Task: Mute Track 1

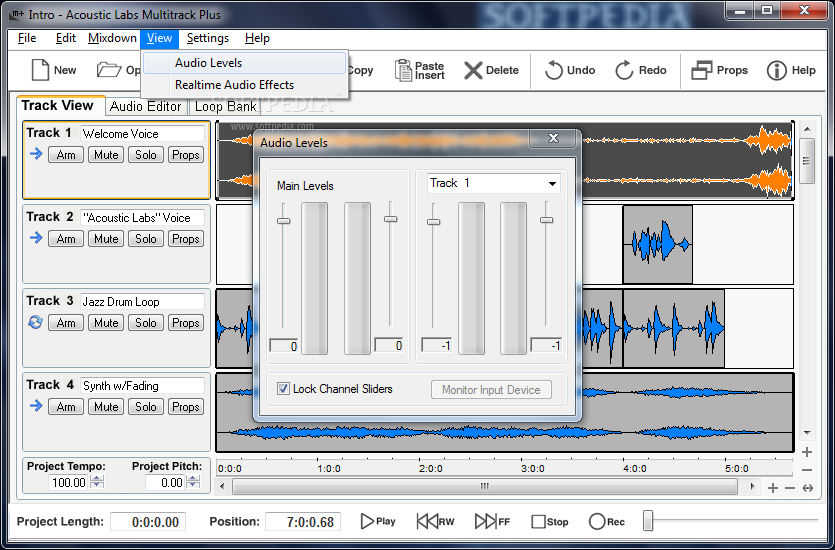Action: click(106, 155)
